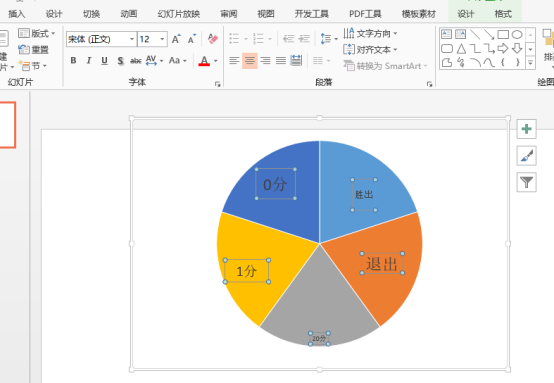The image size is (554, 383).
Task: Expand the font color options arrow
Action: [x=216, y=61]
